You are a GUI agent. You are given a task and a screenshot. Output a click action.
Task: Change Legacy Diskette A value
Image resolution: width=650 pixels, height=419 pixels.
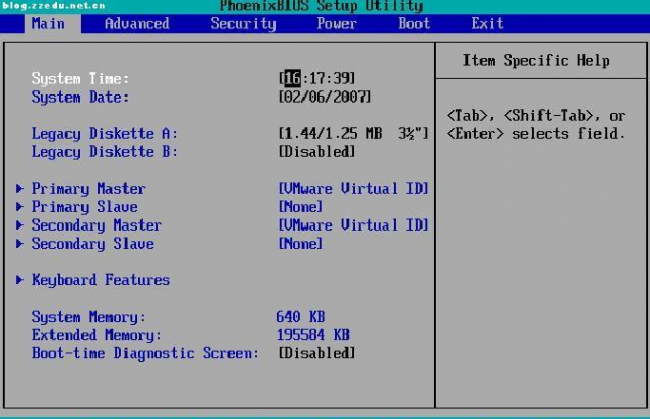tap(354, 133)
